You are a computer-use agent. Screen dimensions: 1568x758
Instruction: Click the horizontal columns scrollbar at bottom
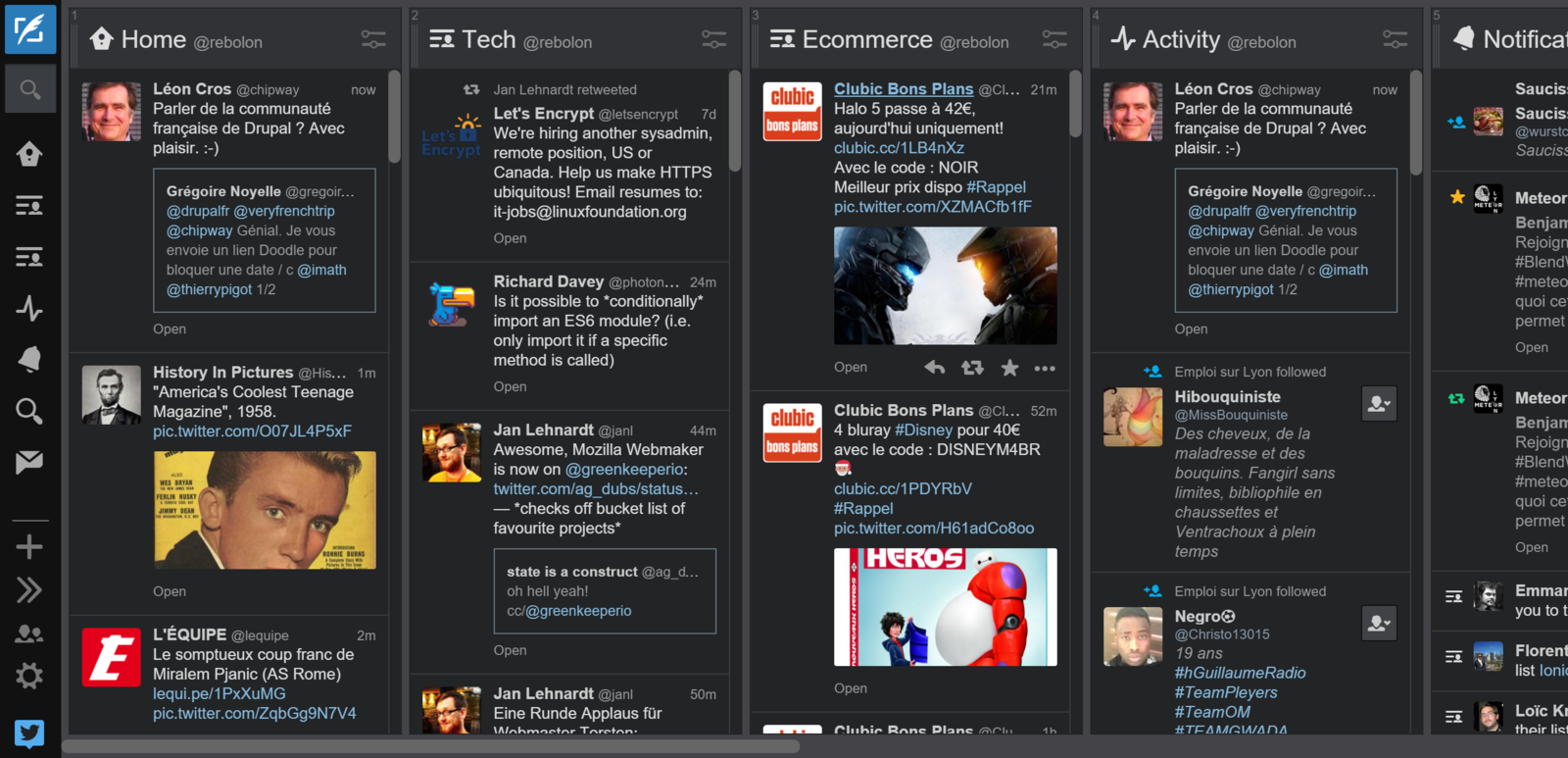coord(431,746)
